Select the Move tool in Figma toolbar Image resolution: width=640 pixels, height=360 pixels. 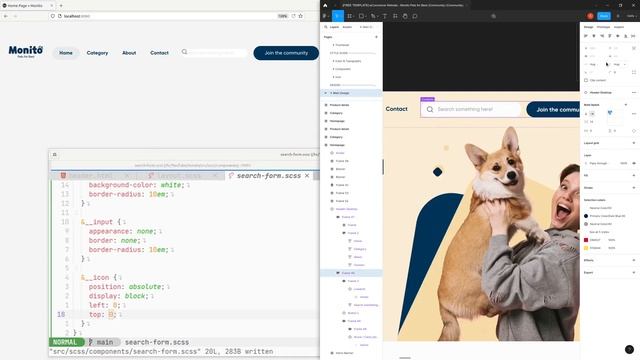tap(338, 16)
